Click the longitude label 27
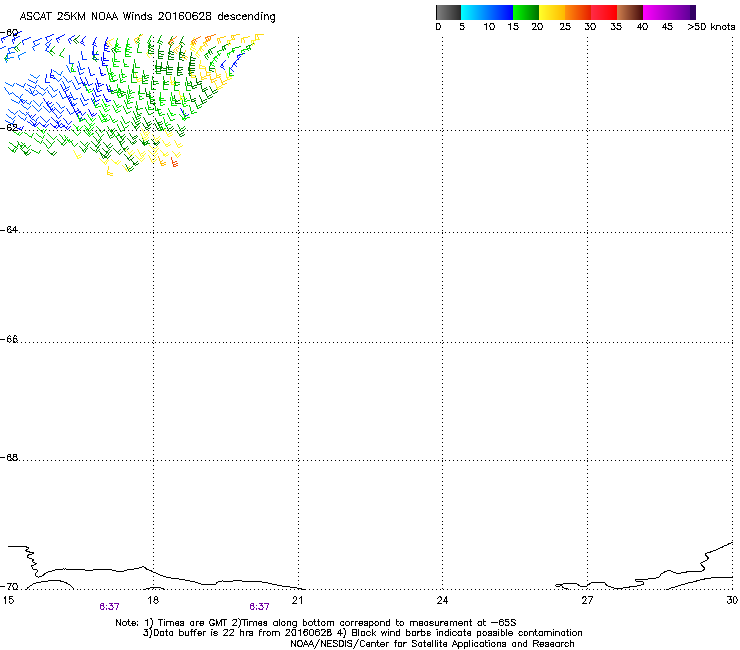740x650 pixels. point(587,600)
